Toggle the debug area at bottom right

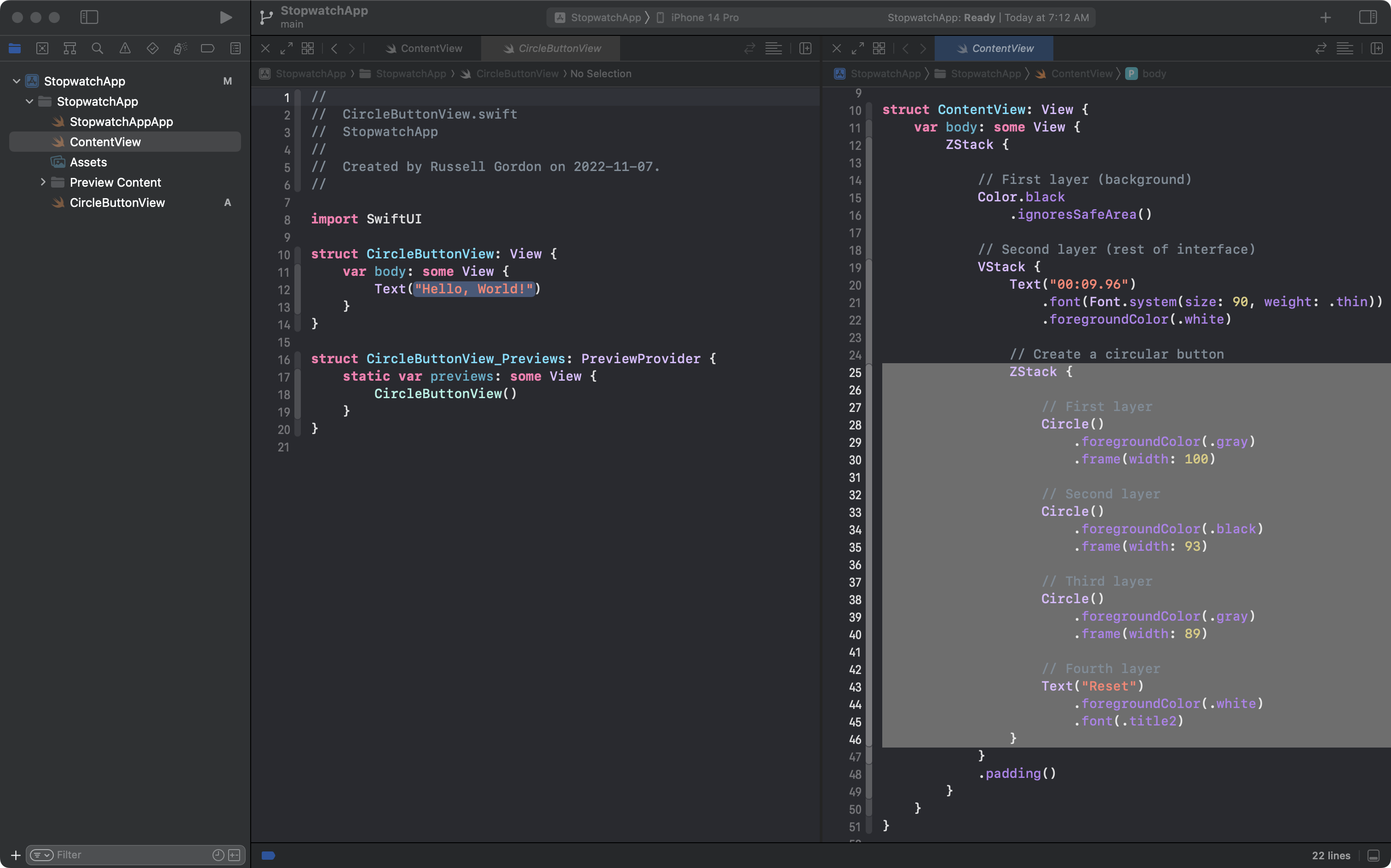point(1373,856)
